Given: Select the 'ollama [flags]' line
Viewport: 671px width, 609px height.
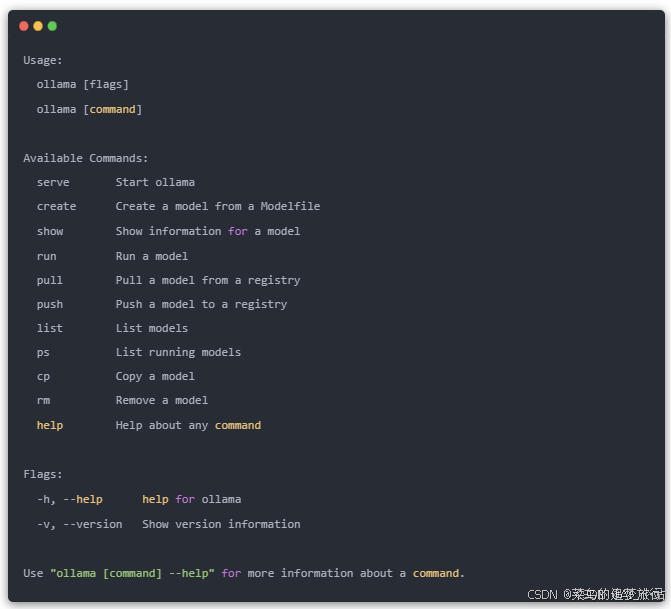Looking at the screenshot, I should point(83,85).
